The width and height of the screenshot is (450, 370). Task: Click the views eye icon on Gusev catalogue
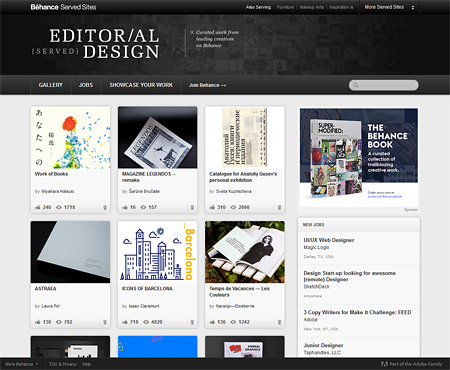(x=233, y=207)
